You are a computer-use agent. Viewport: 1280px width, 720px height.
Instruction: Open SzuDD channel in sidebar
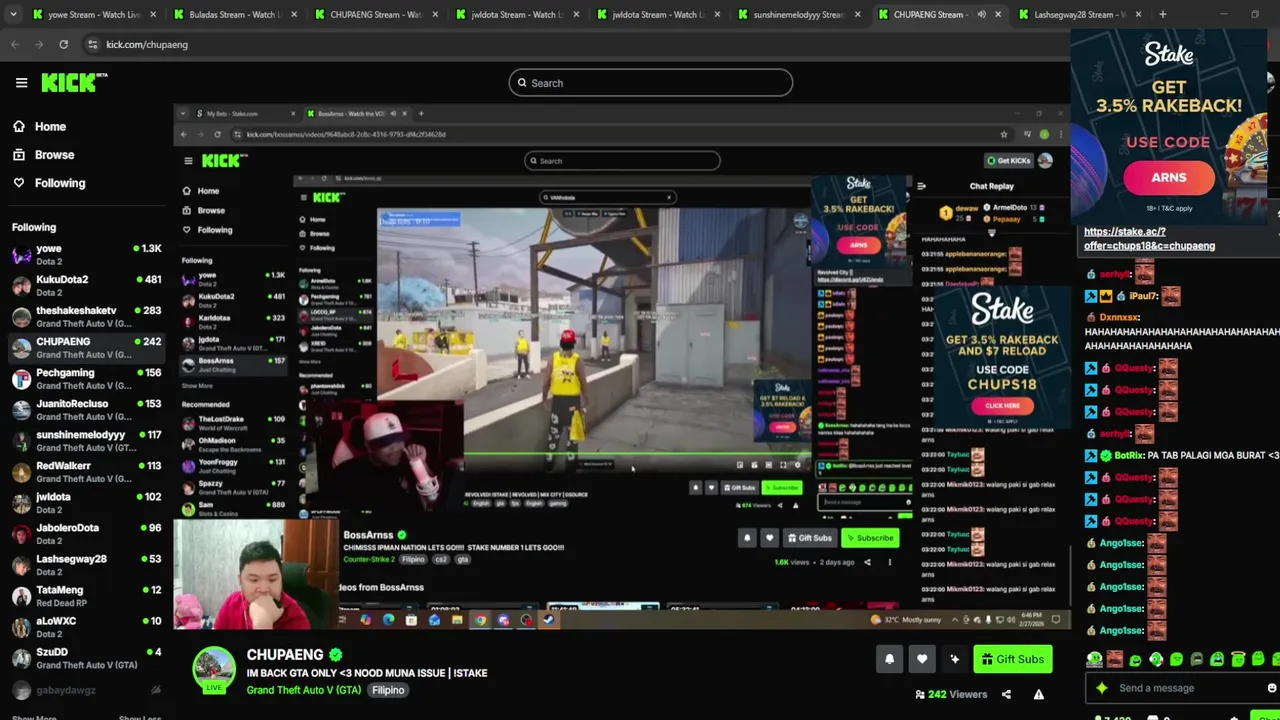coord(86,657)
